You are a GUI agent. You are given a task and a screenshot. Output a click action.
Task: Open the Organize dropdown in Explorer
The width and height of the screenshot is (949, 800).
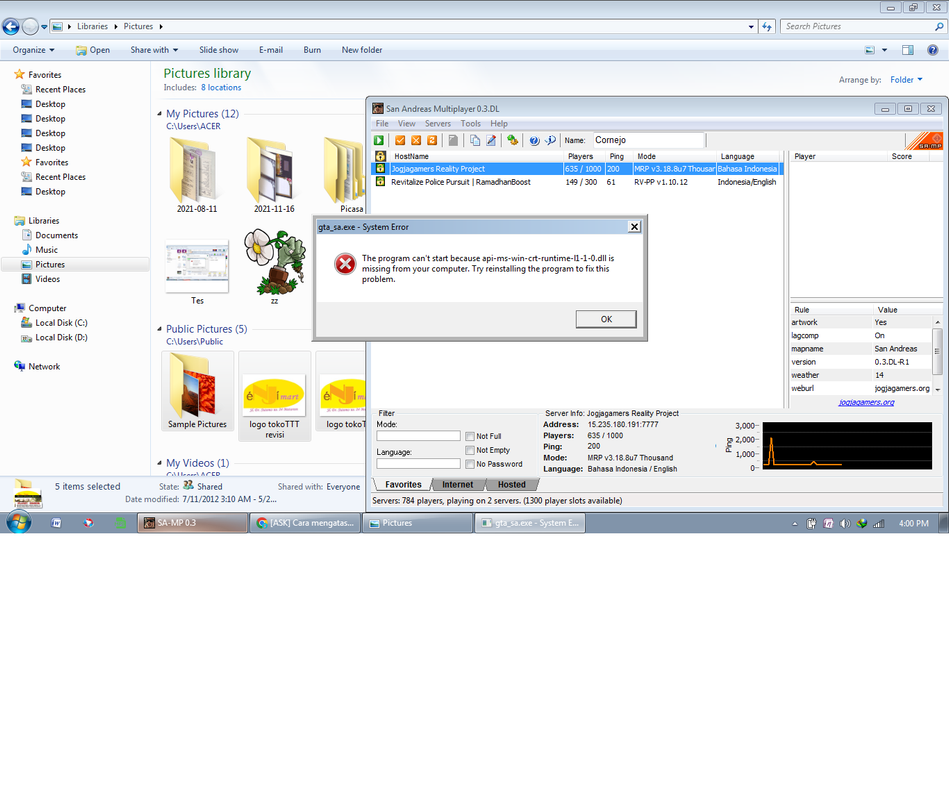33,50
